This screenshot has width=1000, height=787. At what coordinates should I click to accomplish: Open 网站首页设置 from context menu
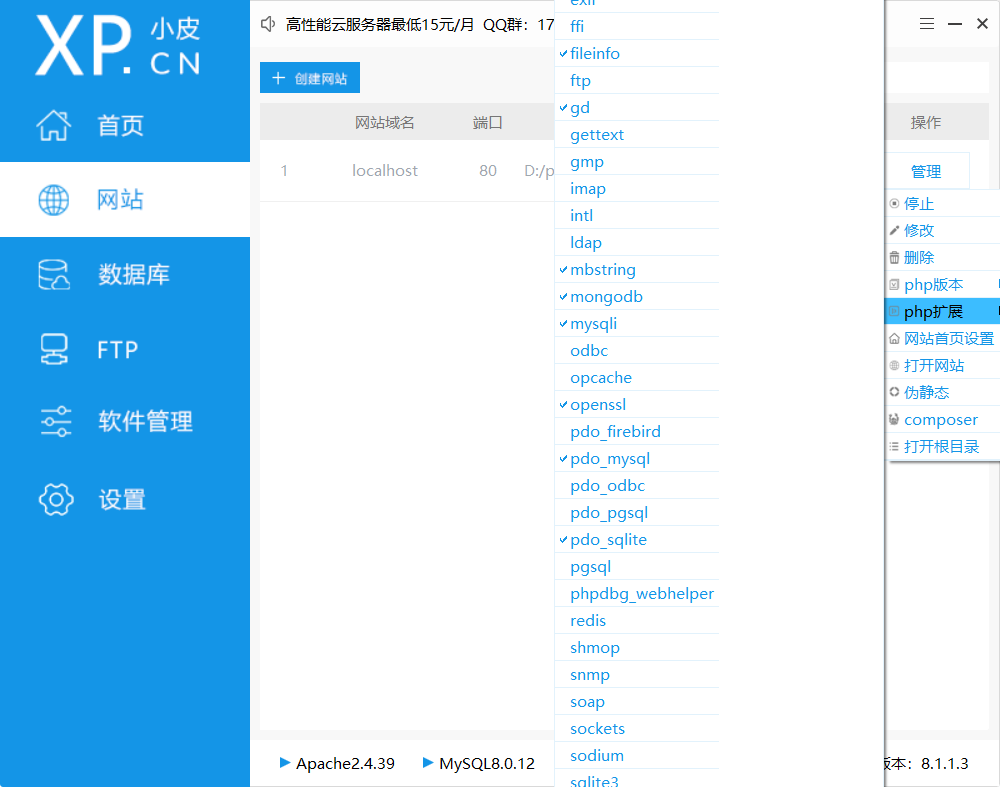(943, 338)
